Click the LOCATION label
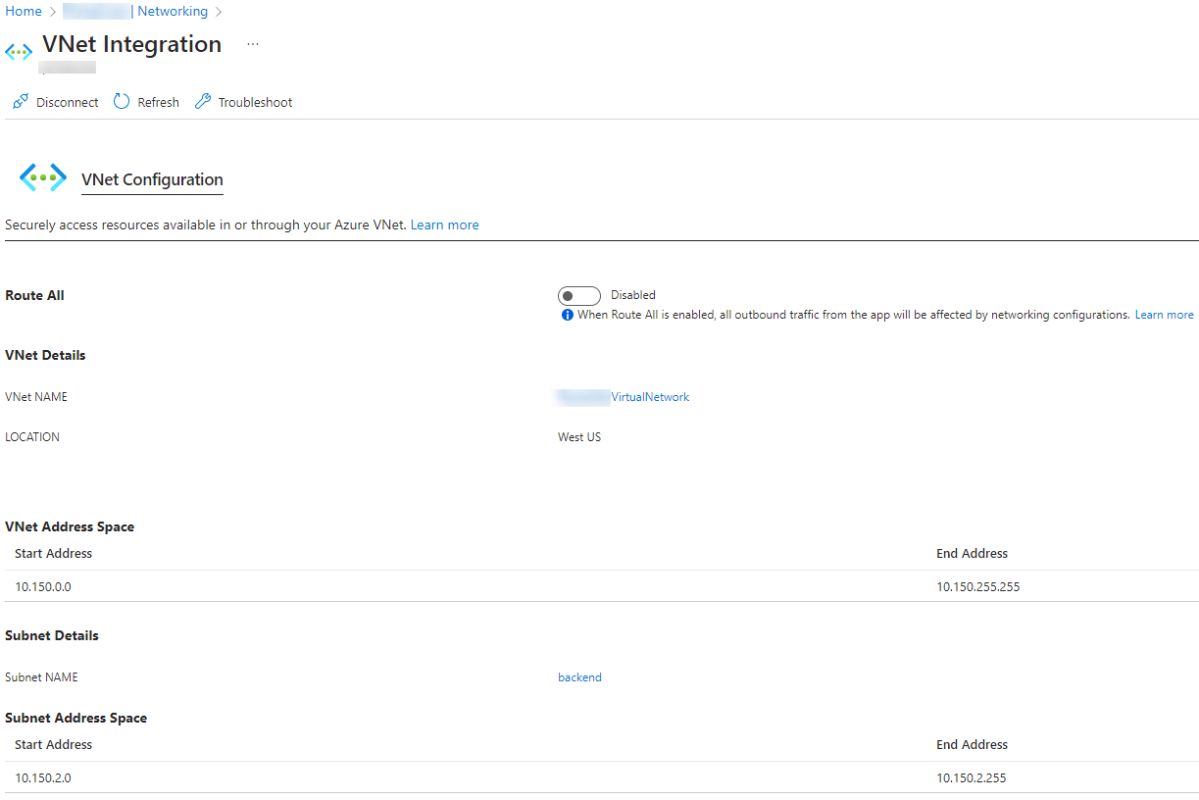The height and width of the screenshot is (800, 1199). pos(32,437)
